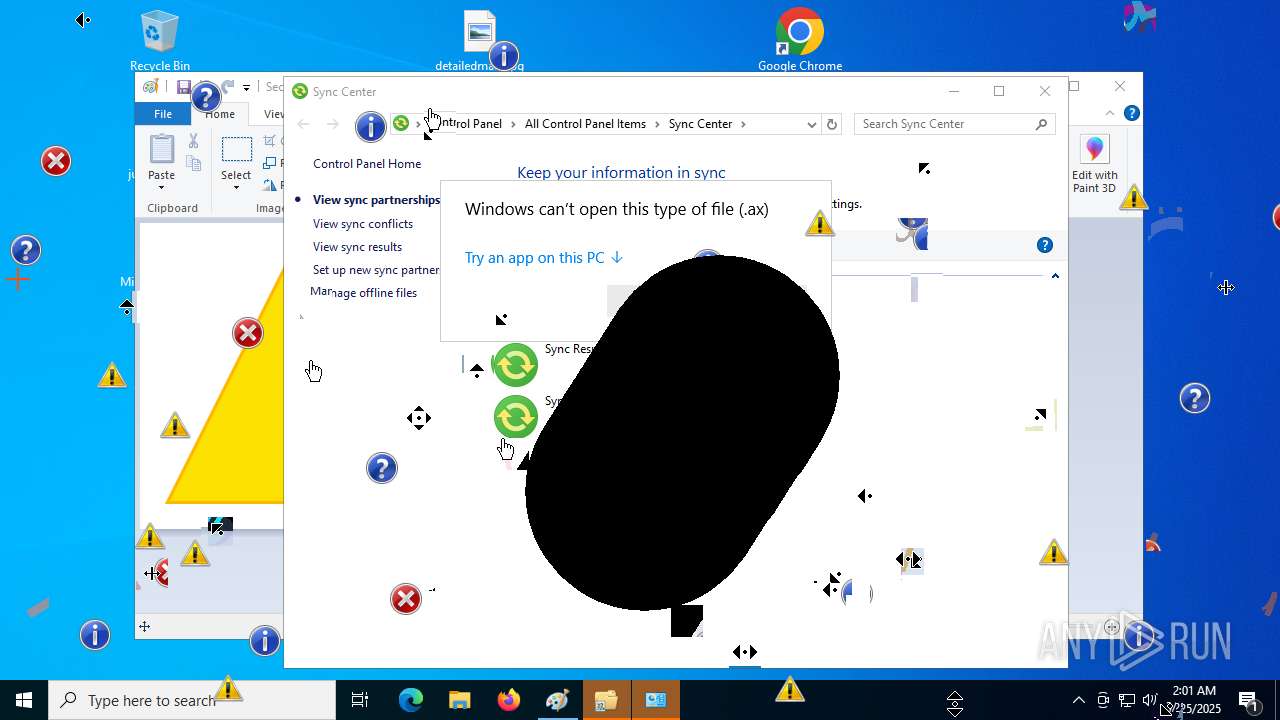Select View sync partnerships
This screenshot has width=1280, height=720.
point(376,200)
